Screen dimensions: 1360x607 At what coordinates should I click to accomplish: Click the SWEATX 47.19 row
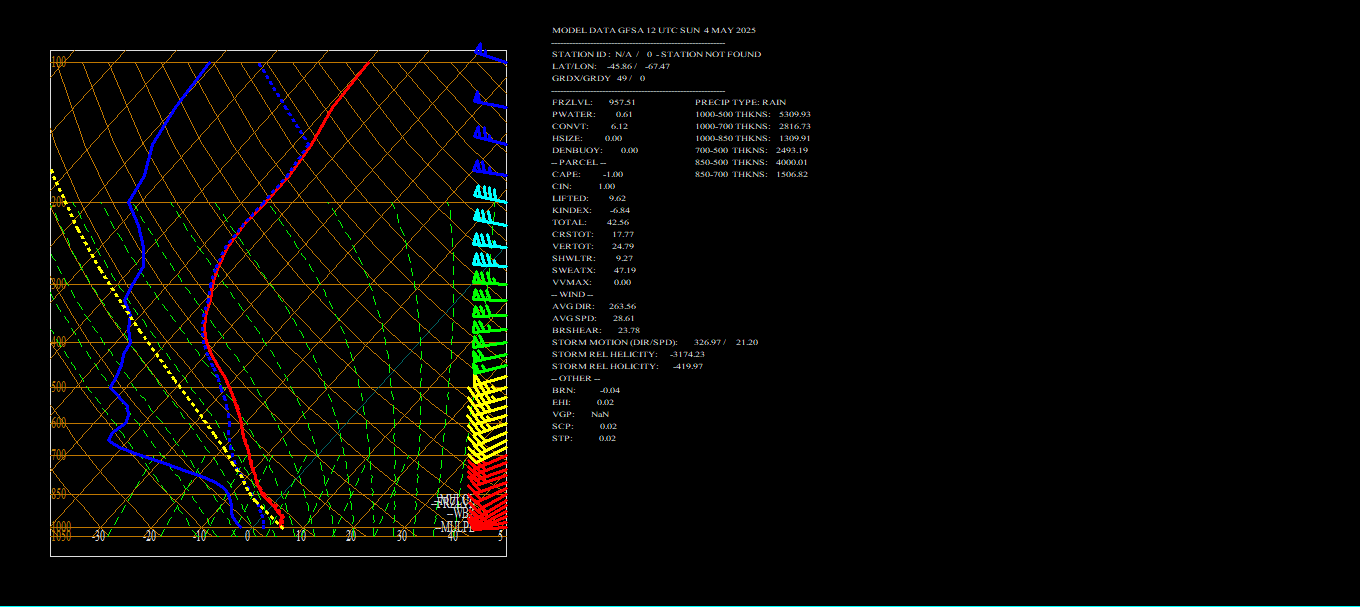tap(594, 270)
